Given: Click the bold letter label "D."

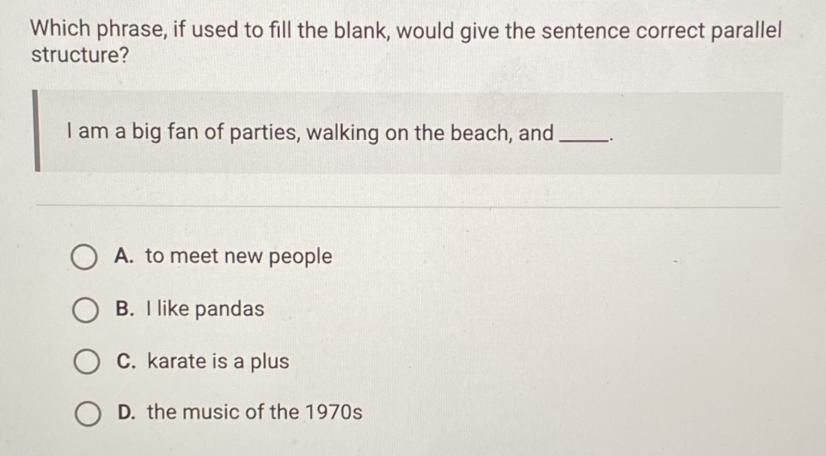Looking at the screenshot, I should click(127, 412).
